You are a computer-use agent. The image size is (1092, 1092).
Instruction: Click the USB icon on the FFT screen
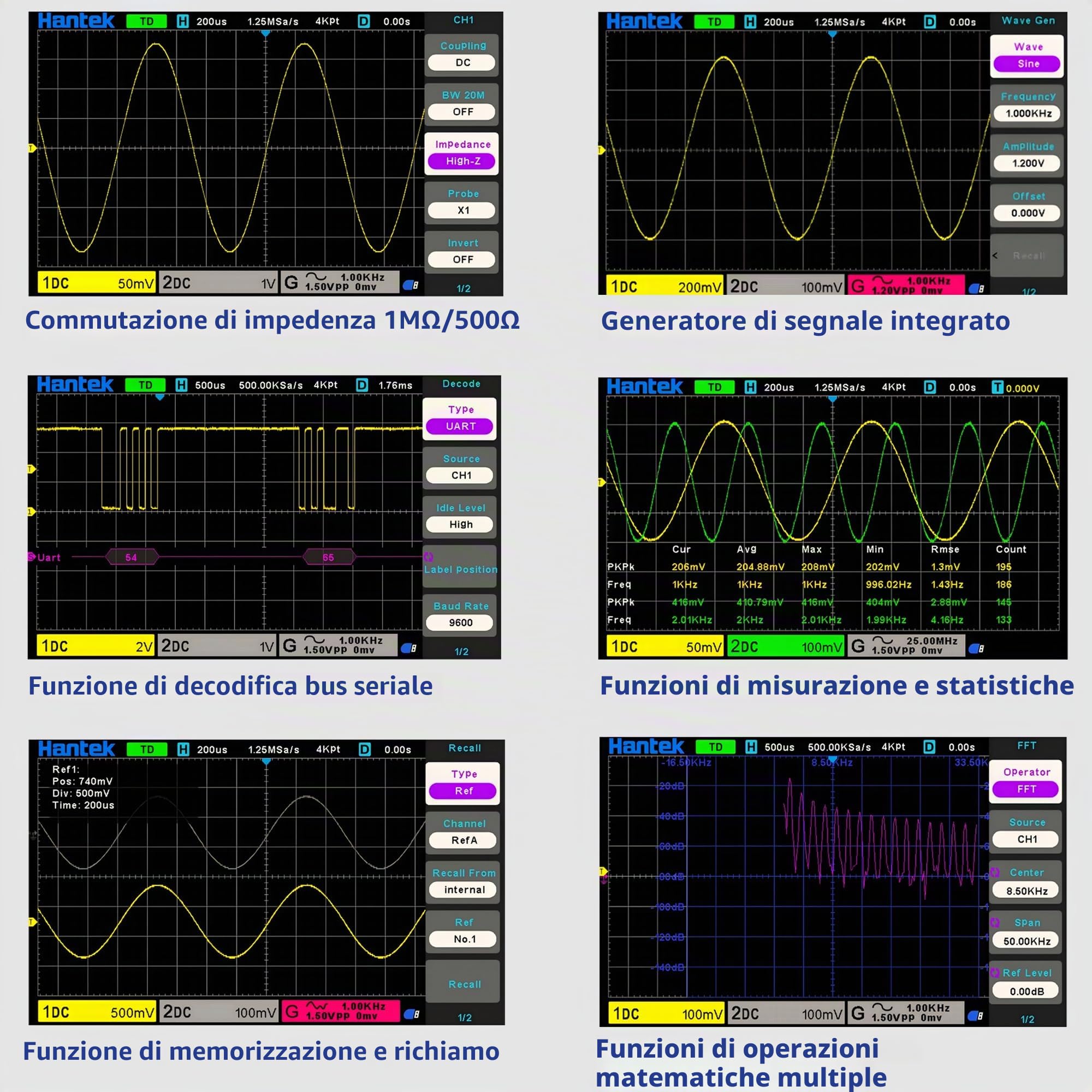(976, 1016)
